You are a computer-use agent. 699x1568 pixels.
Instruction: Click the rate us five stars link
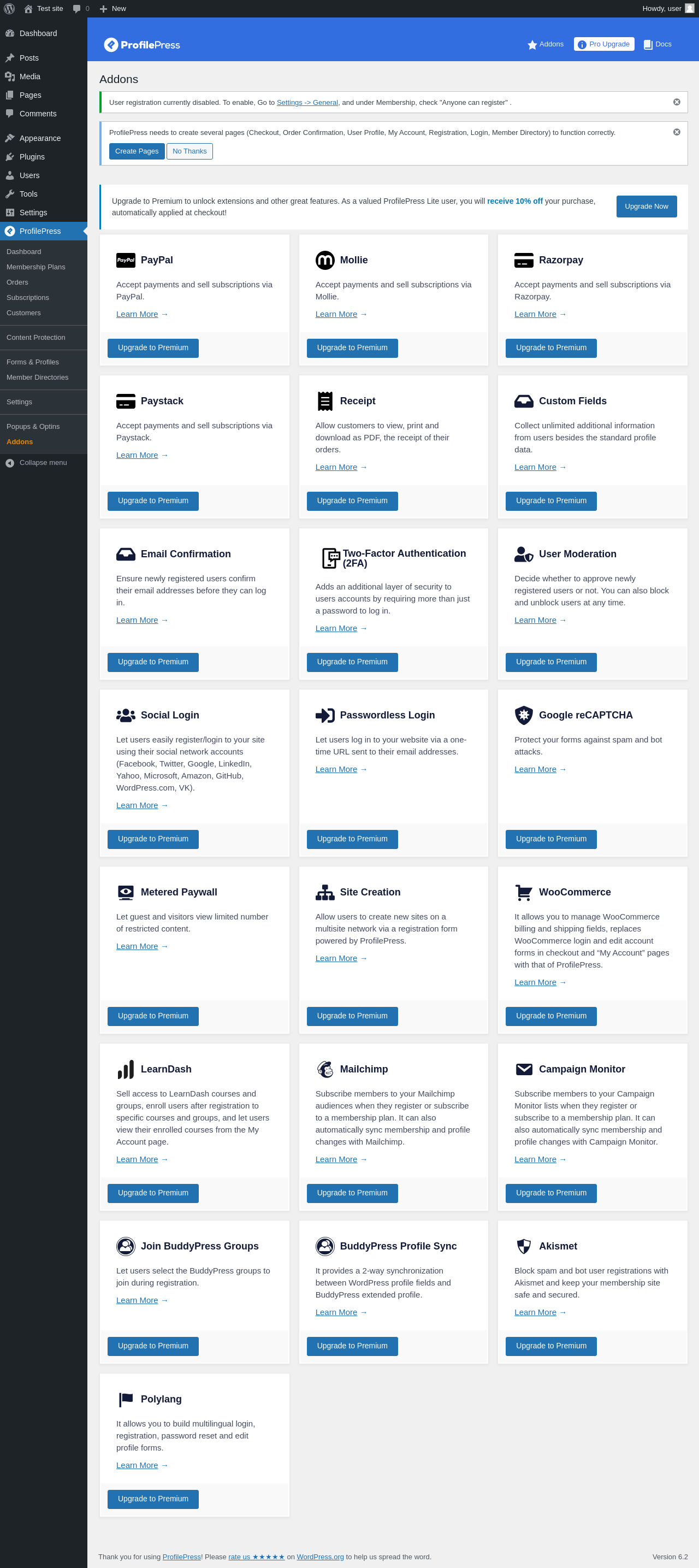(x=256, y=1557)
